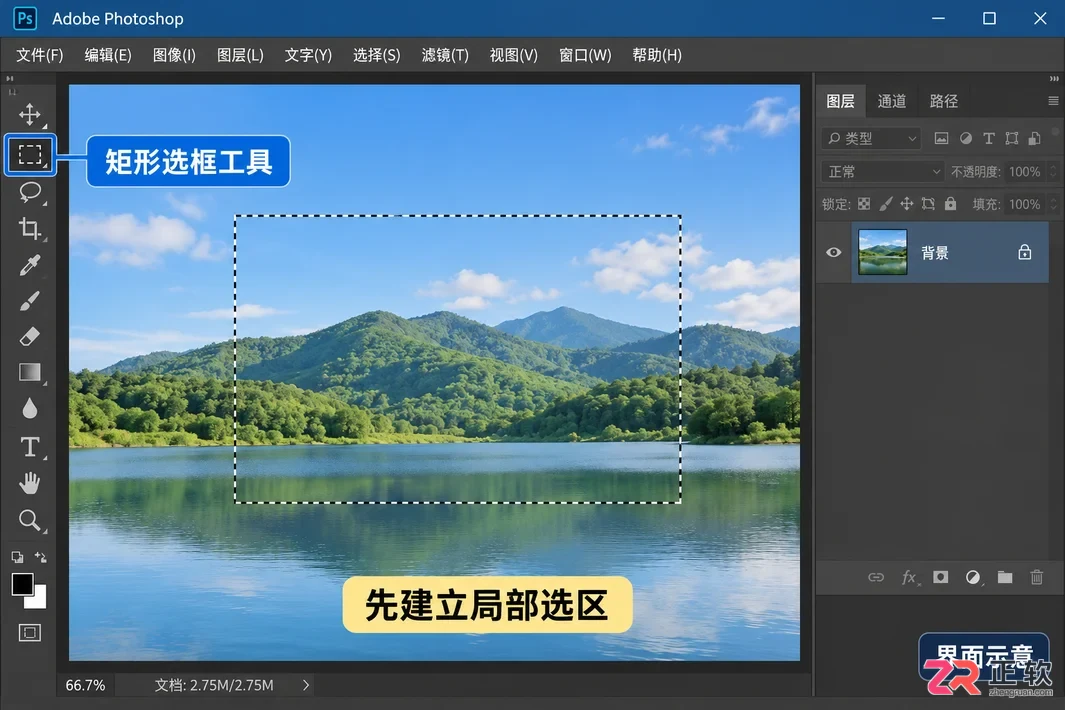1065x710 pixels.
Task: Switch to the 图层 tab
Action: pyautogui.click(x=840, y=101)
